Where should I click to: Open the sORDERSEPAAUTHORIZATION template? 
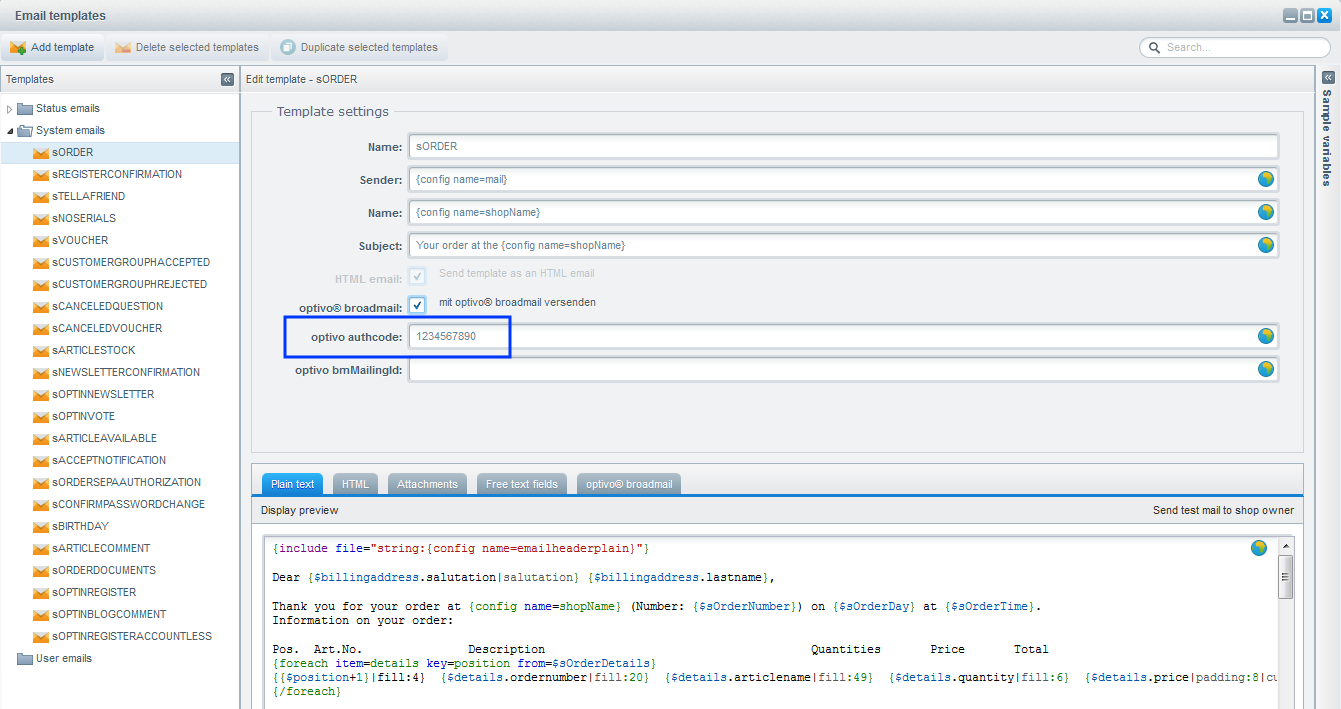point(126,482)
